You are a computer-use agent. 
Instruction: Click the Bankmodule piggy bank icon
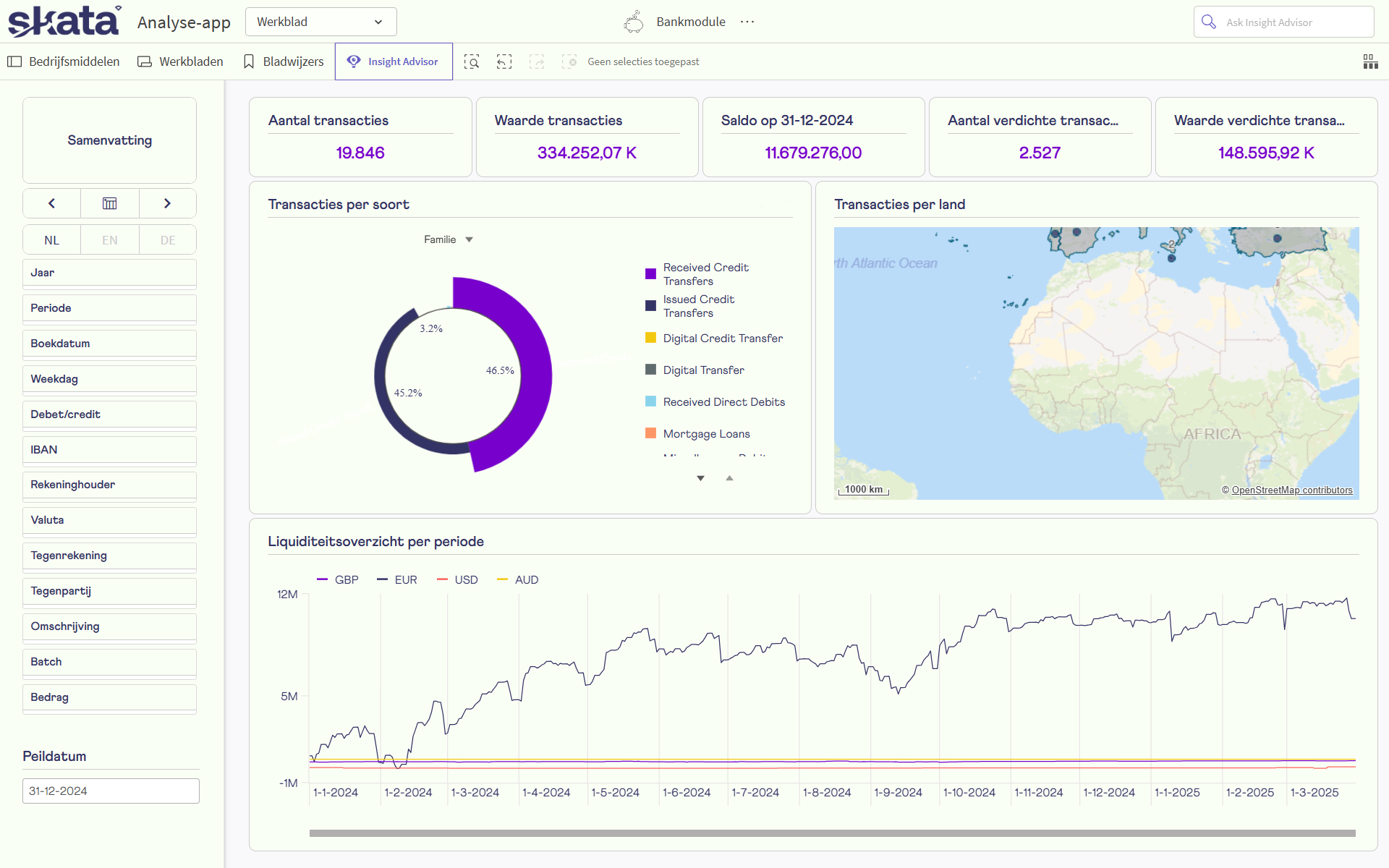pos(633,22)
